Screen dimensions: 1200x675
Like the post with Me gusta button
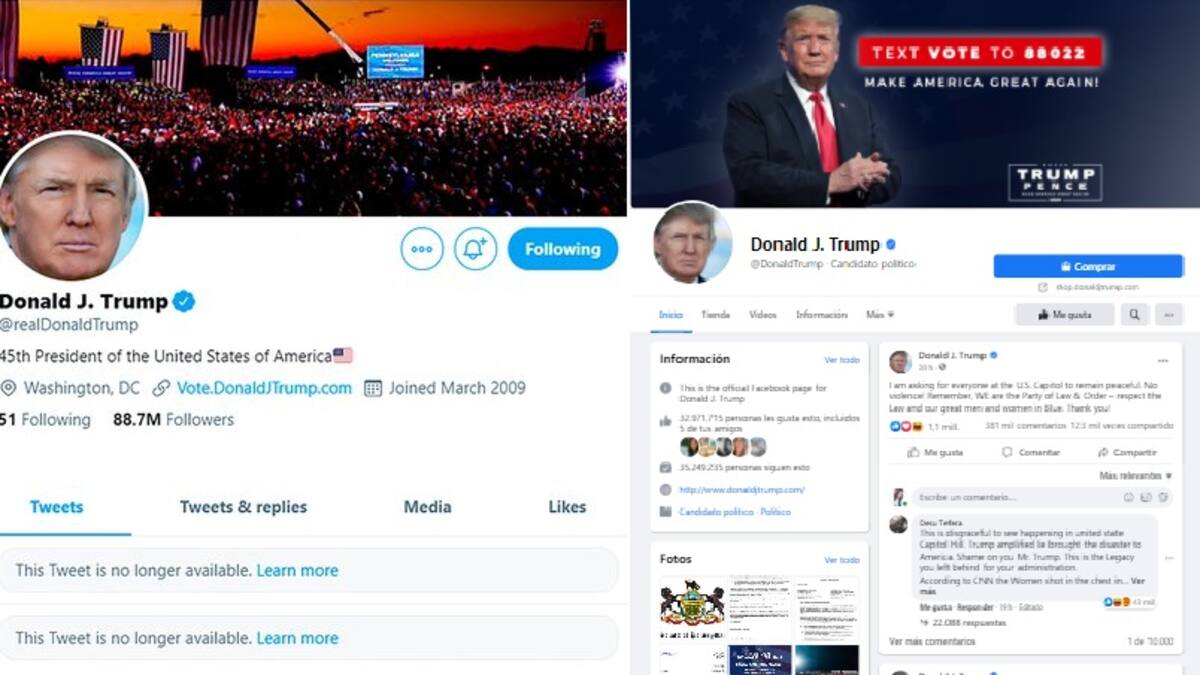click(x=935, y=452)
